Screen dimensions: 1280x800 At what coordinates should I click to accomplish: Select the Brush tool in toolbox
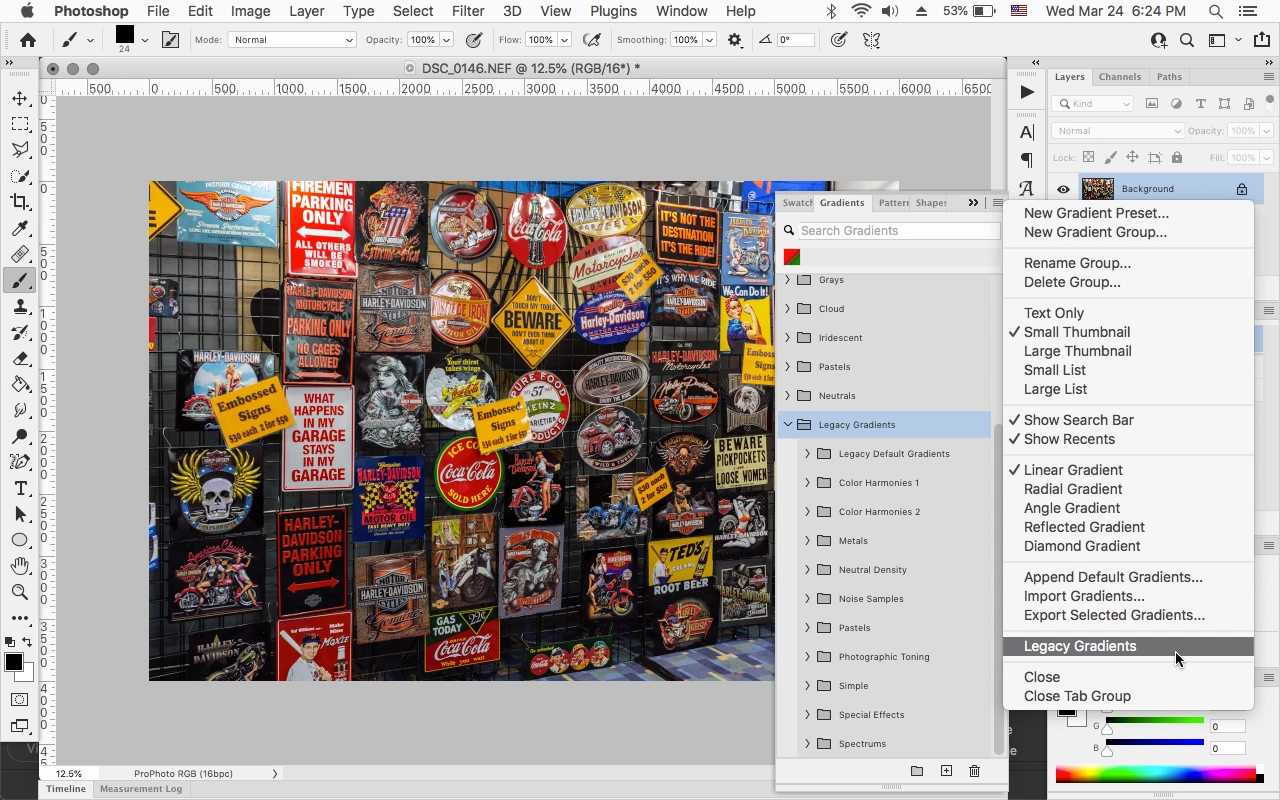click(x=20, y=280)
